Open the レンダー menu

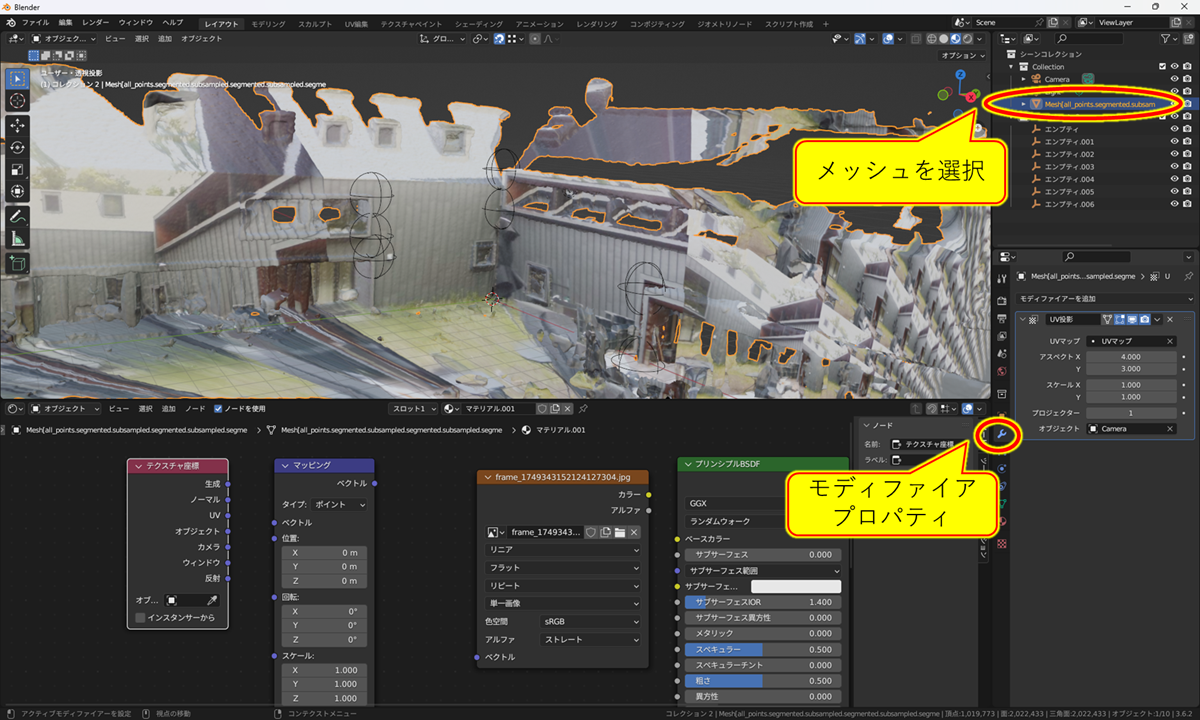96,22
